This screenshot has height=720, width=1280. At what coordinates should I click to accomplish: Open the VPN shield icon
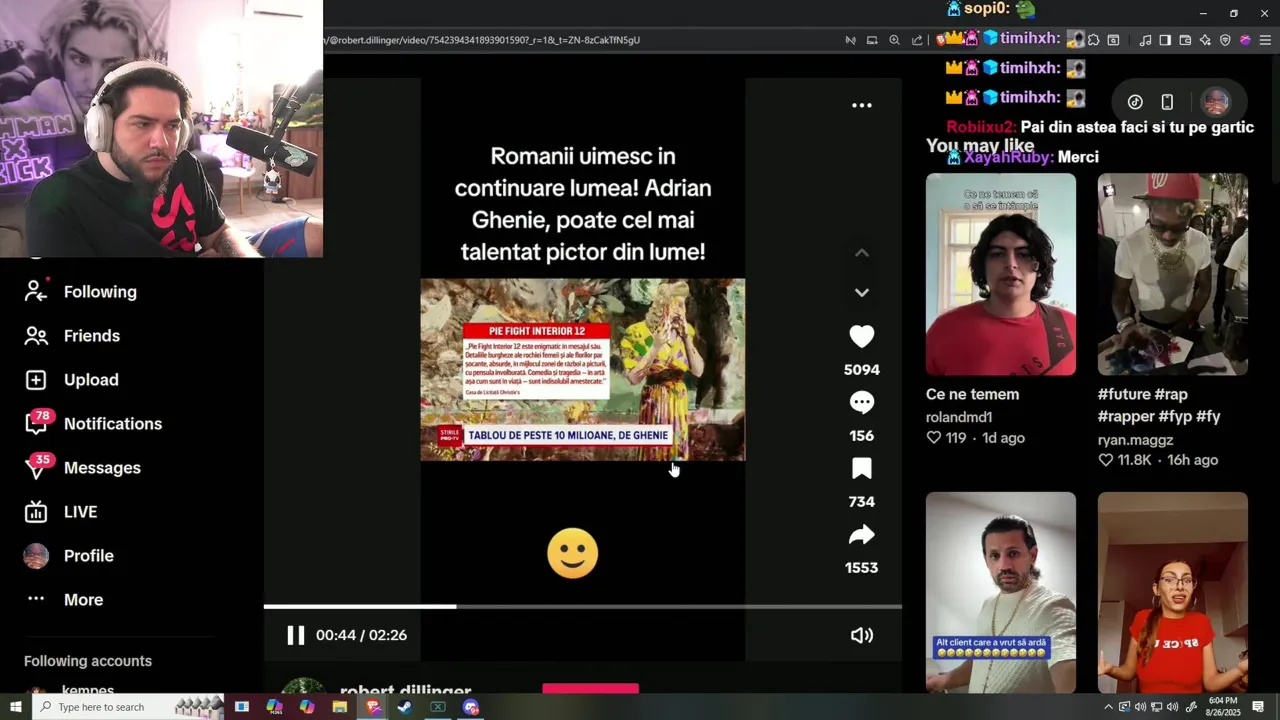(1225, 40)
